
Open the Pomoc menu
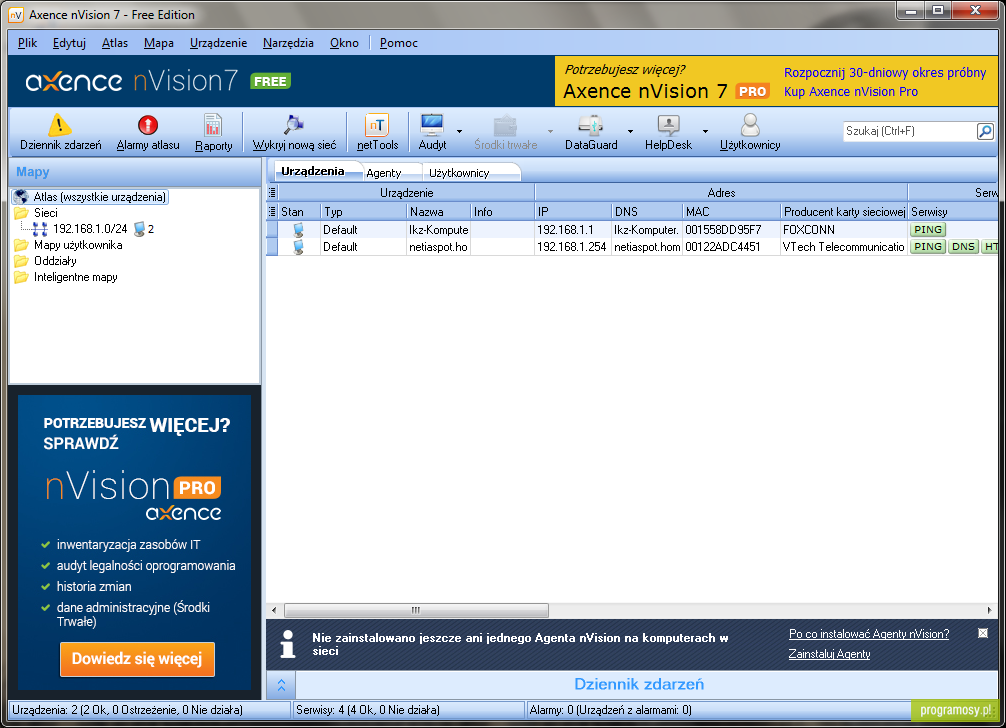398,43
